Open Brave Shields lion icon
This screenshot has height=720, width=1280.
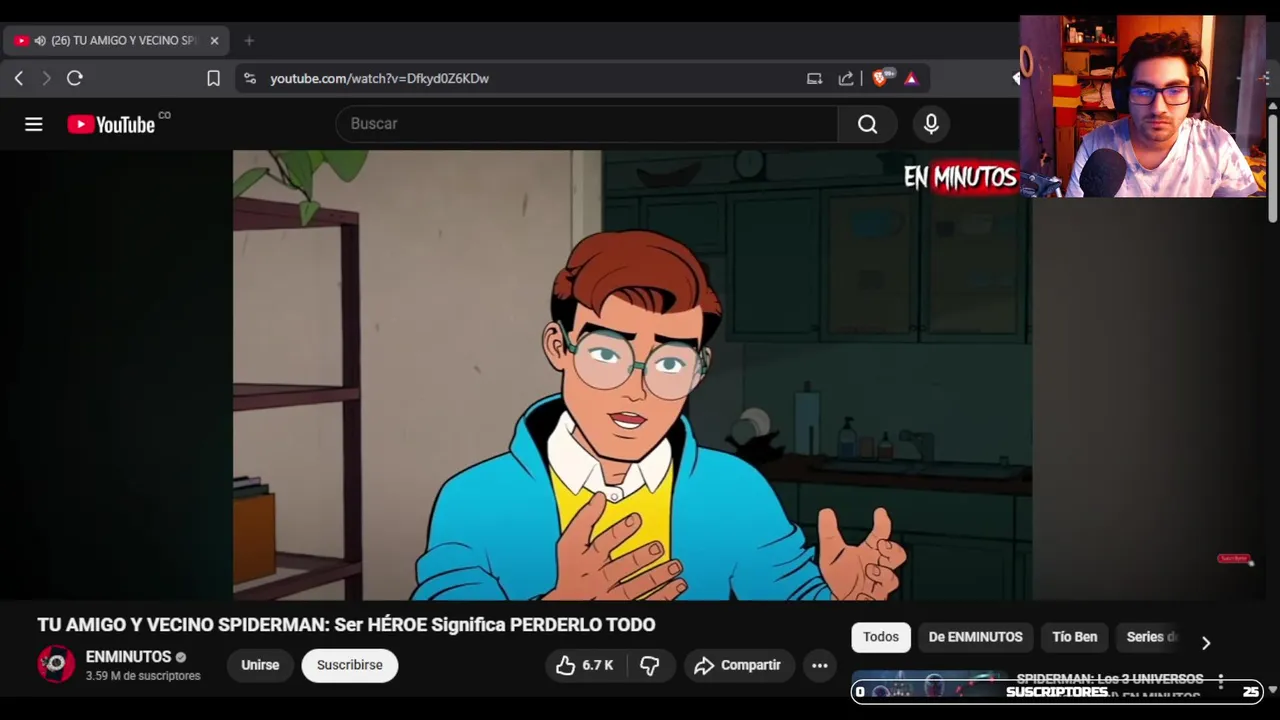pos(881,78)
